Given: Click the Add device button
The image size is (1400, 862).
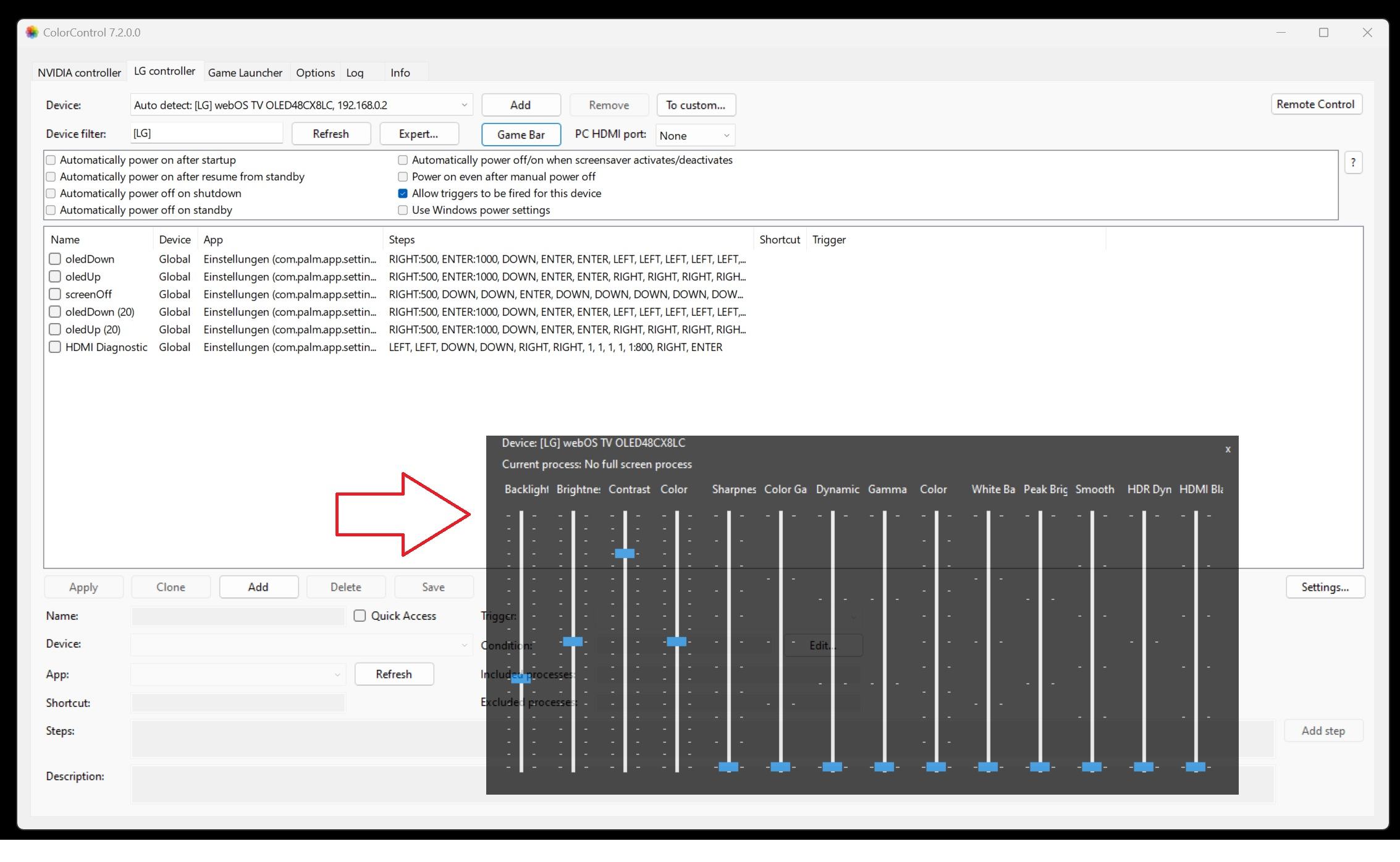Looking at the screenshot, I should click(521, 105).
